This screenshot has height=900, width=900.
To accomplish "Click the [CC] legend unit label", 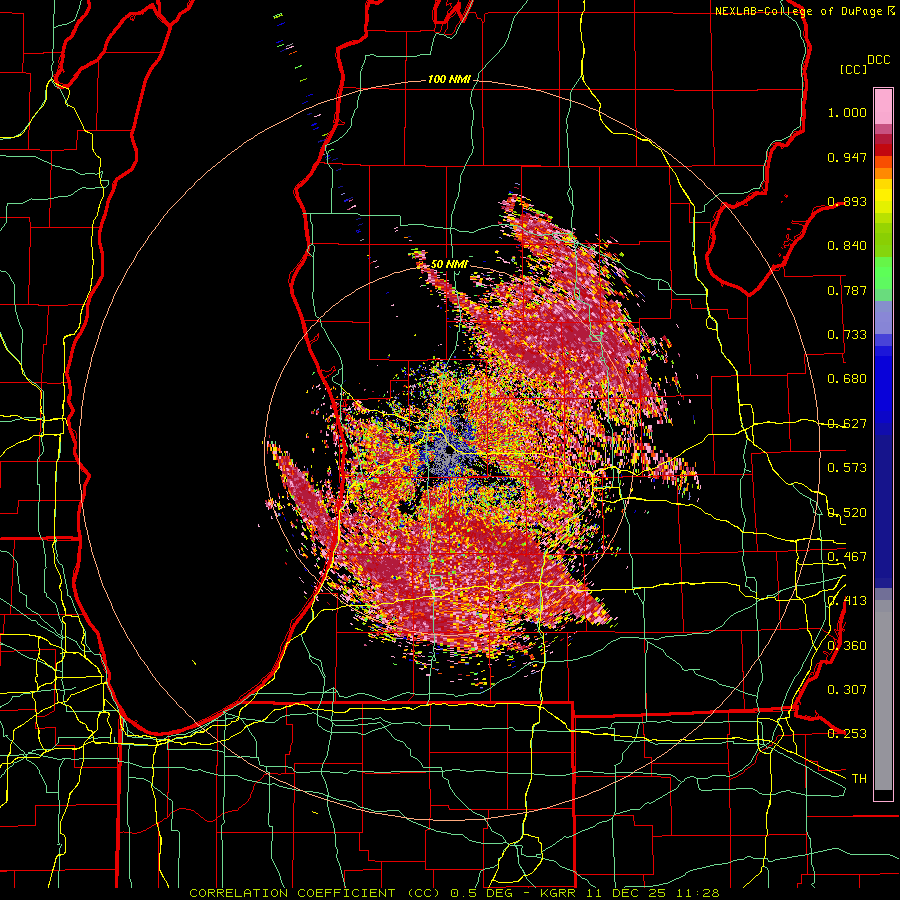I will click(853, 69).
